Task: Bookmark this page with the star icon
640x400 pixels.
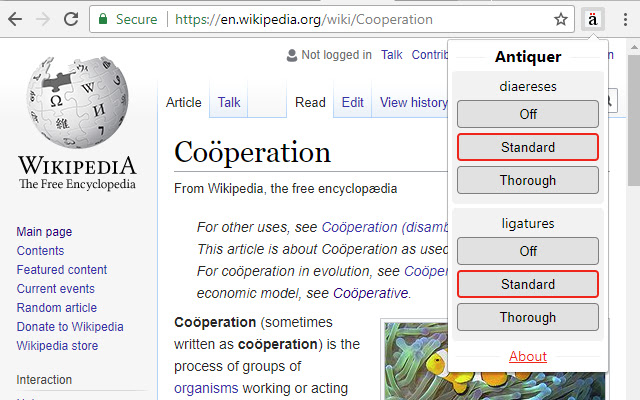Action: [x=561, y=19]
